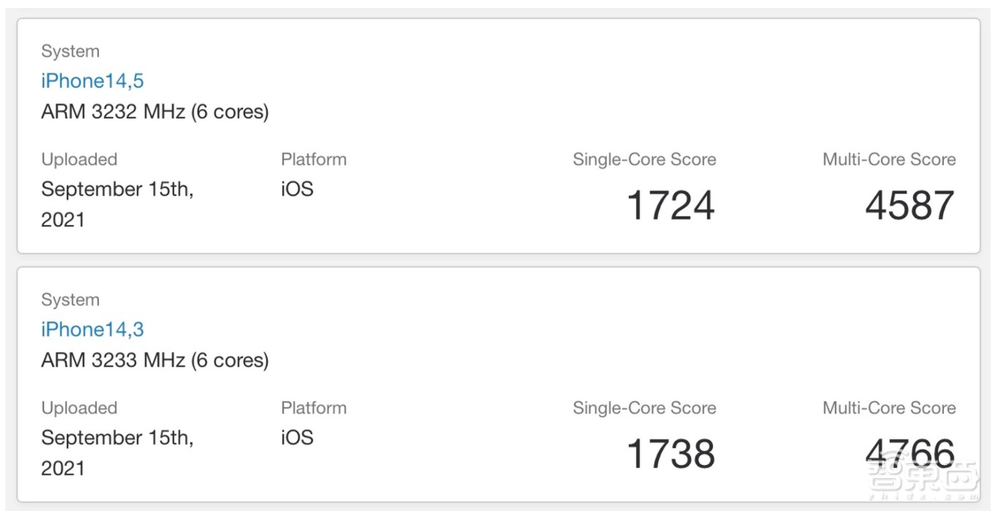
Task: Click the first card's Platform label
Action: pos(314,159)
